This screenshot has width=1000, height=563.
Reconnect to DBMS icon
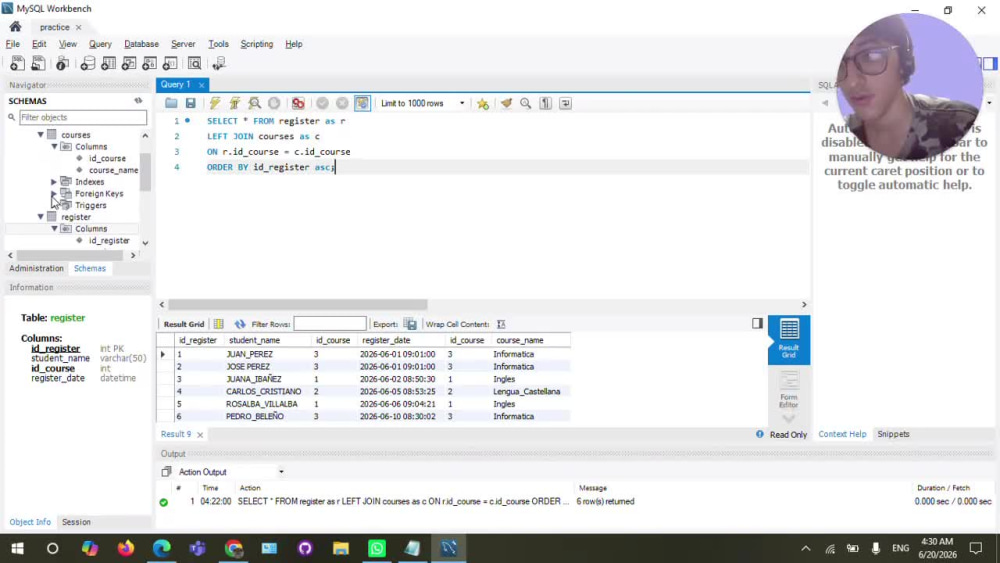(219, 63)
